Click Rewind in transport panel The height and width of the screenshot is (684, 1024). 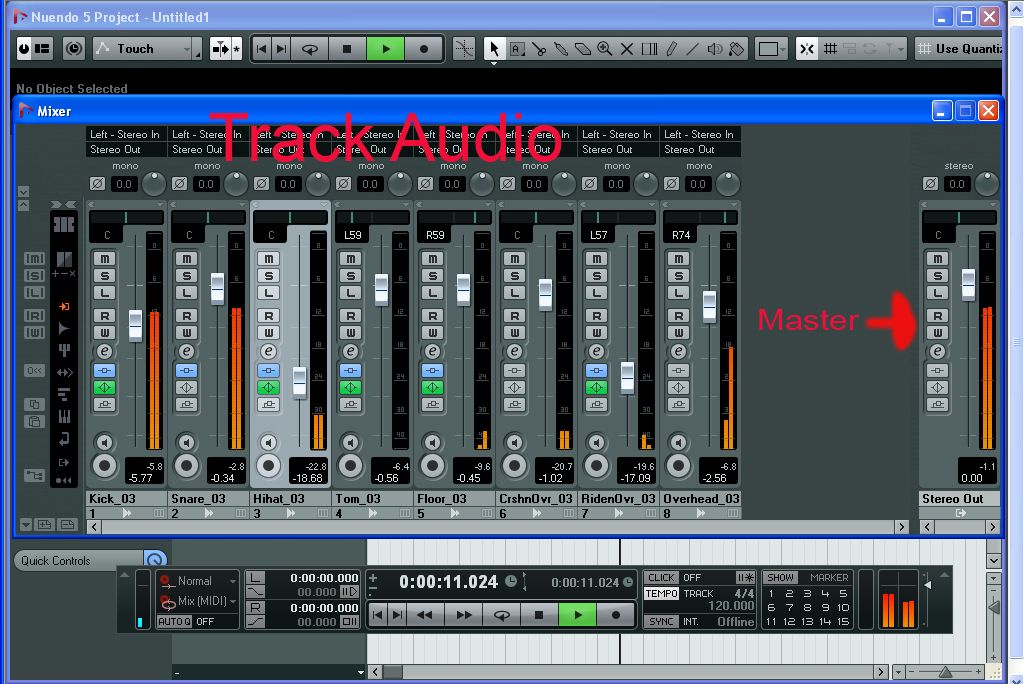[424, 615]
